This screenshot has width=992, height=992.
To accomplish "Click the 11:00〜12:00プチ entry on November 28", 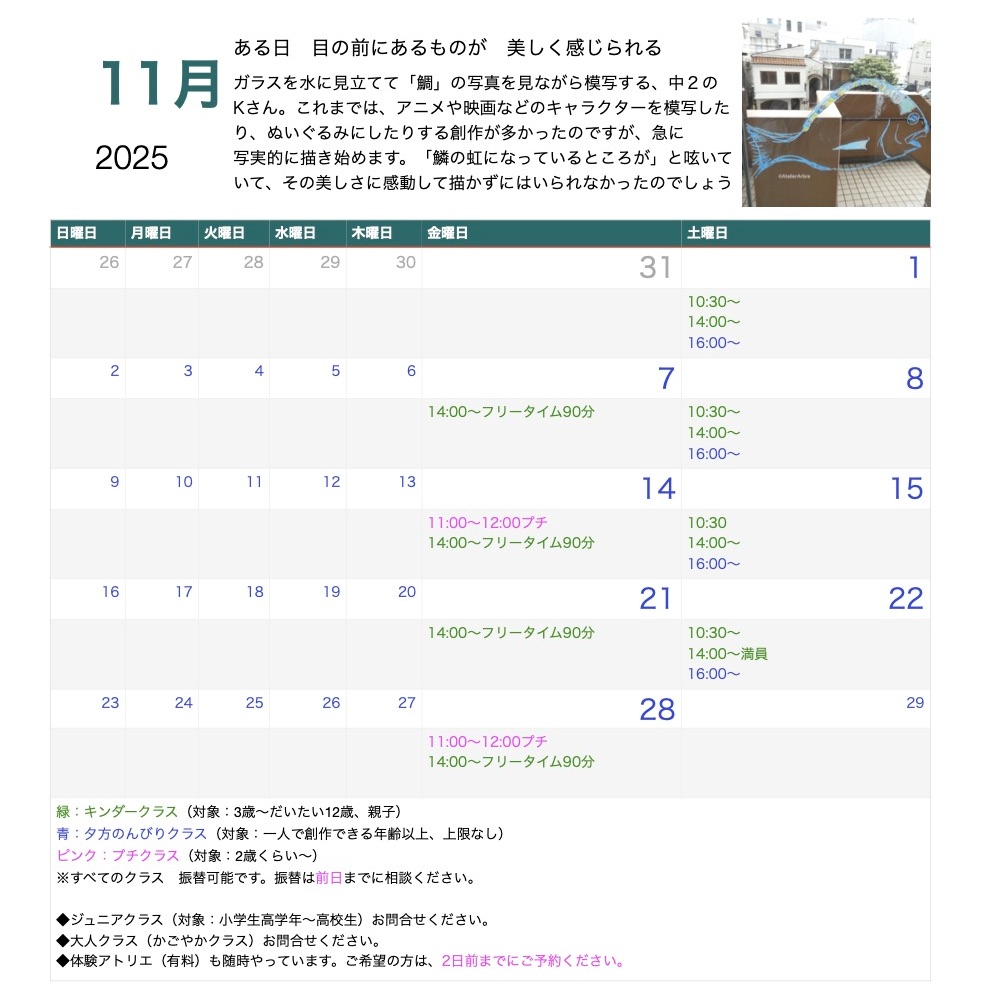I will [x=488, y=742].
